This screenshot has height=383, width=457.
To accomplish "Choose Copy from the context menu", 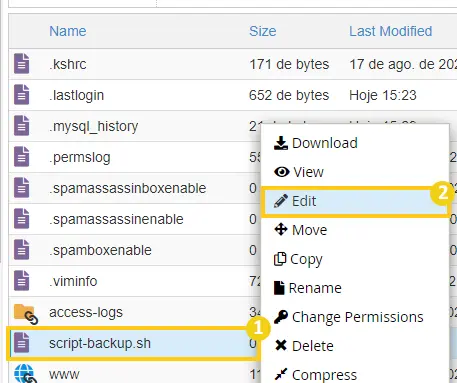I will 355,259.
